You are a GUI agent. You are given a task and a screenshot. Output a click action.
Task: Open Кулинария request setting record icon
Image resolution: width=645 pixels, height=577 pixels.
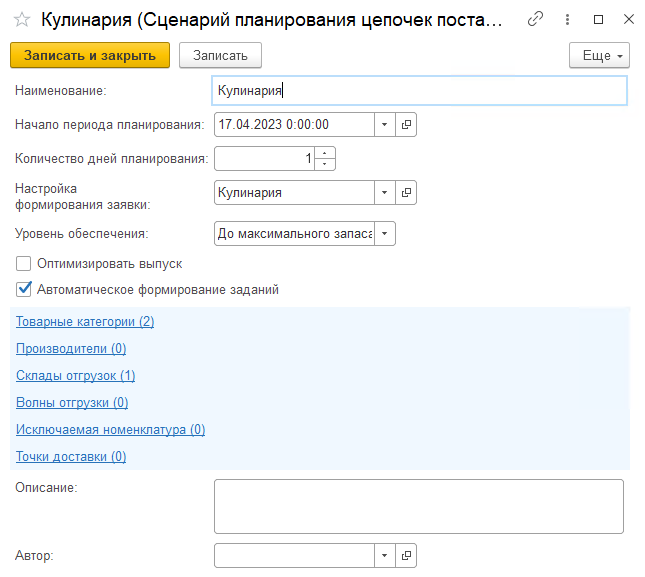point(407,193)
